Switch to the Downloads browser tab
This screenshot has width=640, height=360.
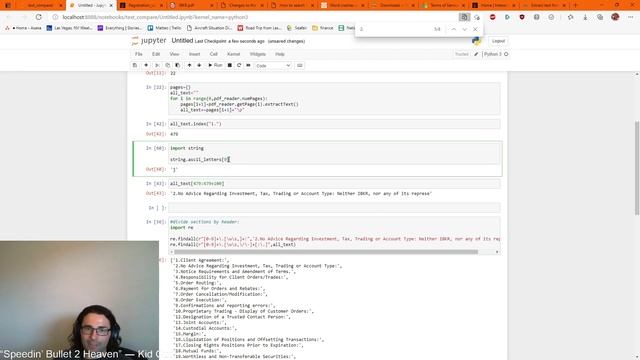click(x=390, y=5)
